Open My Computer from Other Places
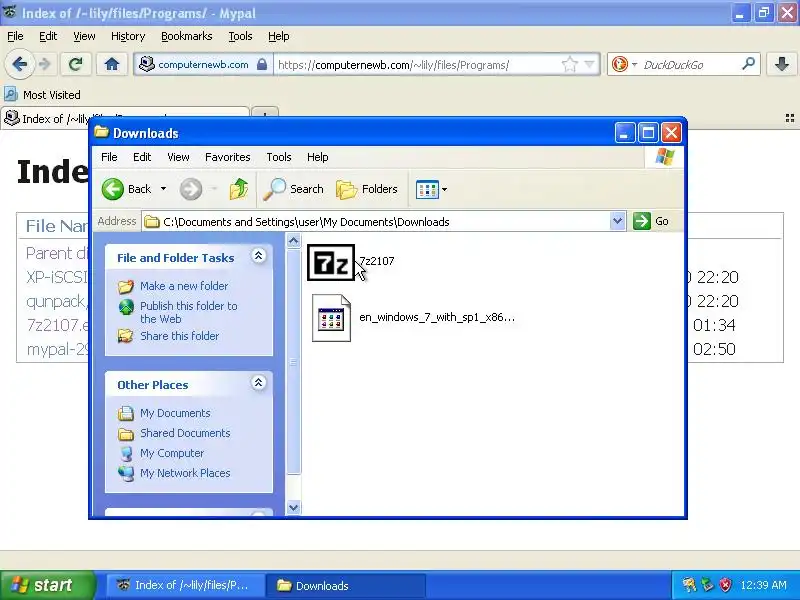The height and width of the screenshot is (600, 800). point(172,453)
